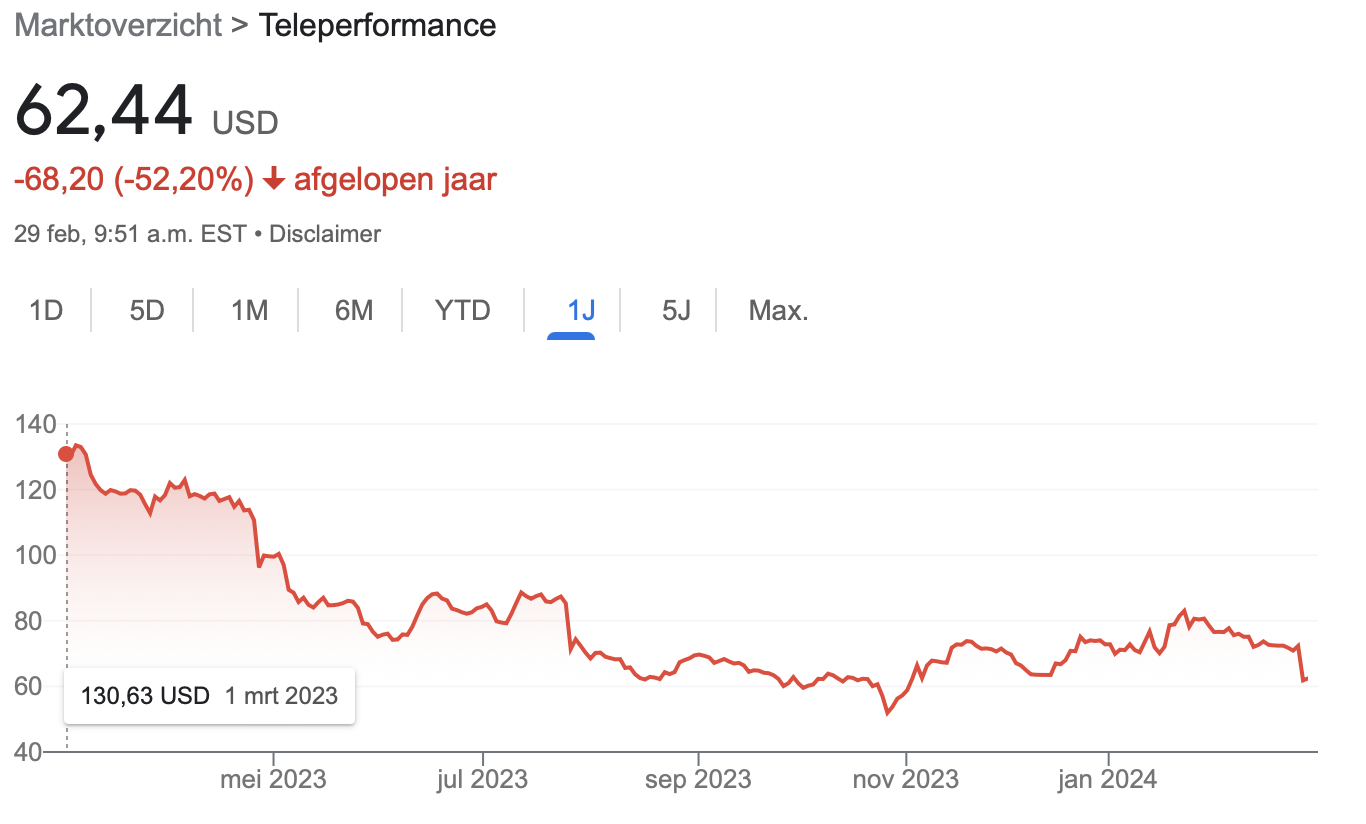Select the YTD tab

point(463,311)
